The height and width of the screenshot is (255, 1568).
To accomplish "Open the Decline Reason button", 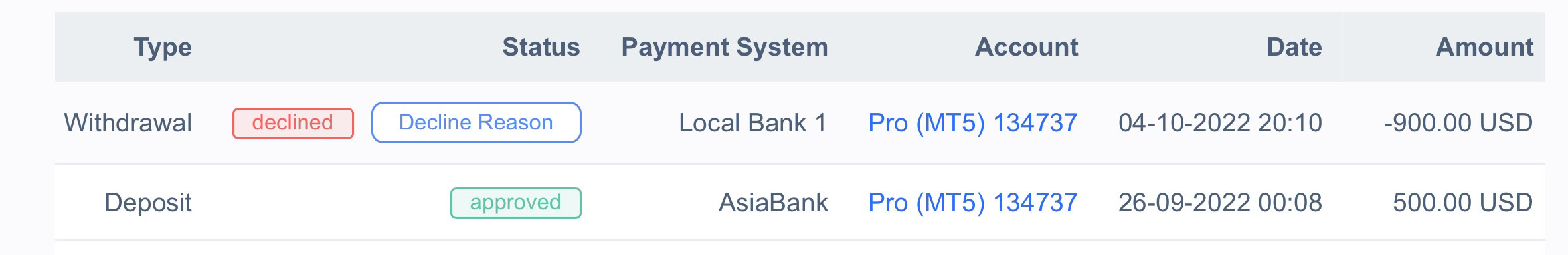I will 476,122.
